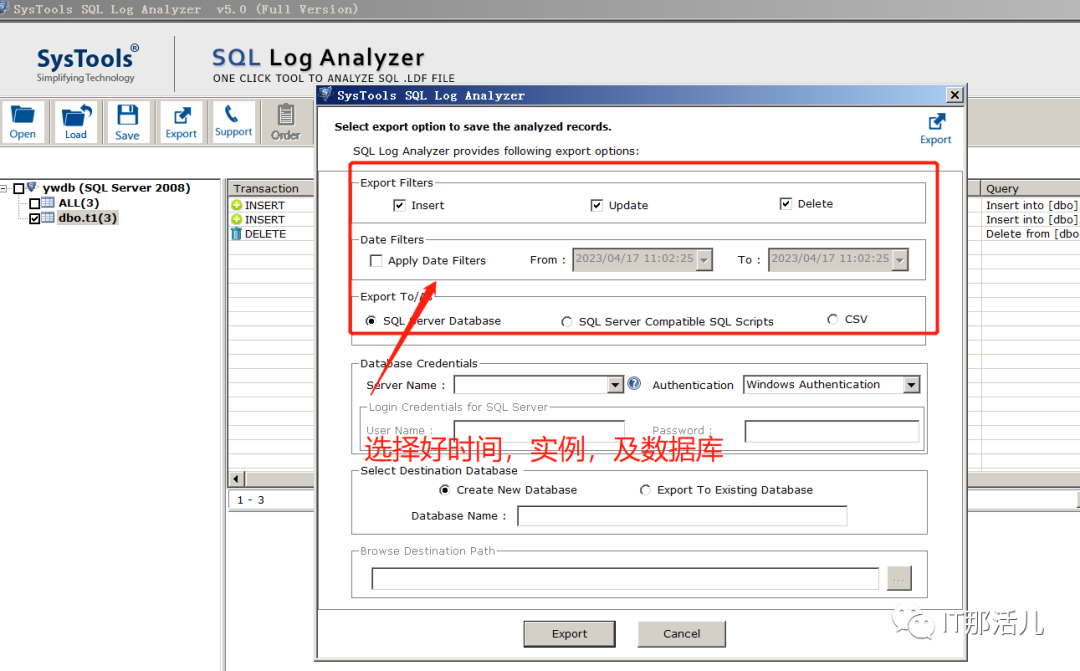The image size is (1080, 671).
Task: Click the table icon beside dbo.t1(3)
Action: pyautogui.click(x=48, y=218)
